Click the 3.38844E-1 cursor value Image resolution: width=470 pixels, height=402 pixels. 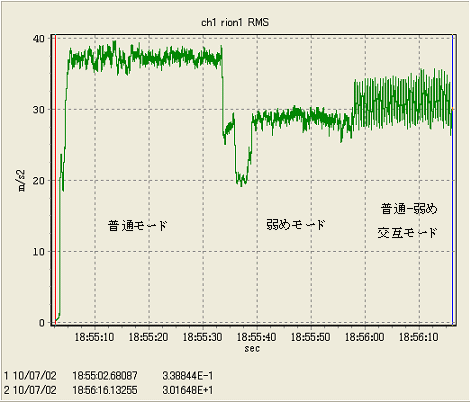(x=188, y=376)
